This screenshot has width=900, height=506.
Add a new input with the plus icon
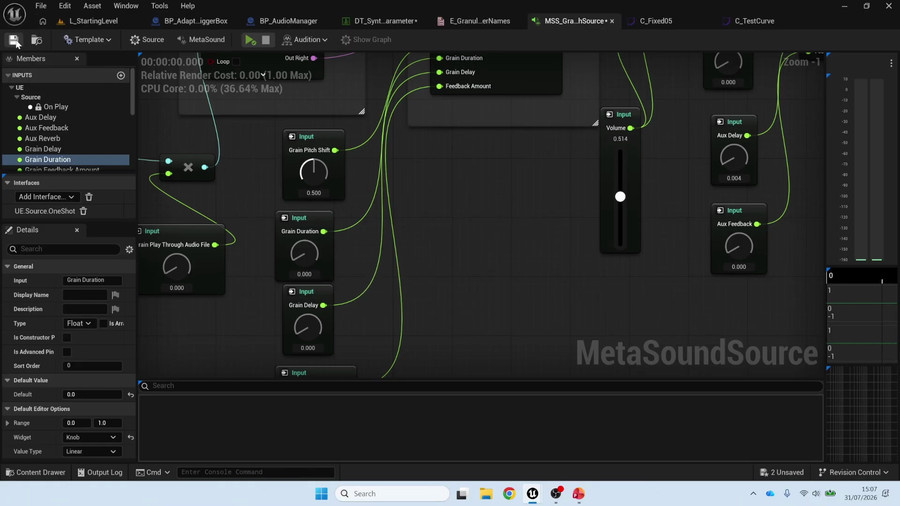tap(121, 75)
